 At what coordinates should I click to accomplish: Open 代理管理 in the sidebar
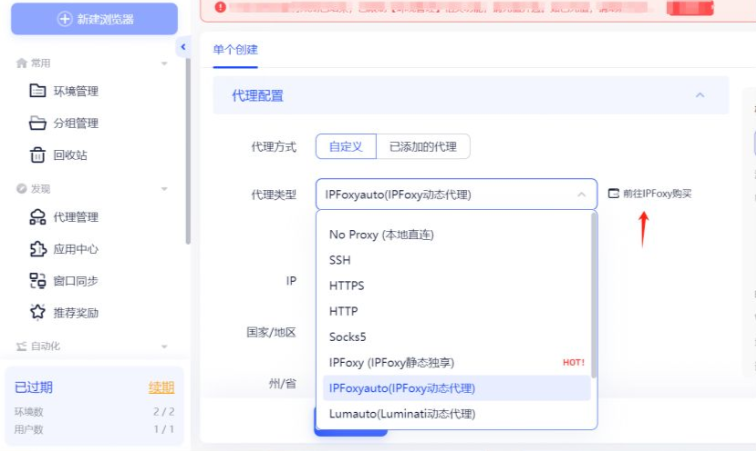76,217
